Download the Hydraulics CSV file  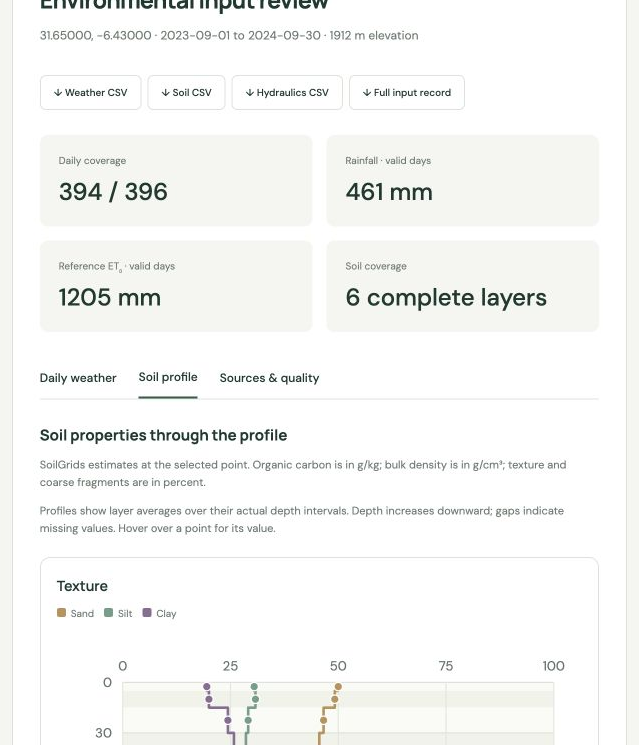[x=287, y=93]
